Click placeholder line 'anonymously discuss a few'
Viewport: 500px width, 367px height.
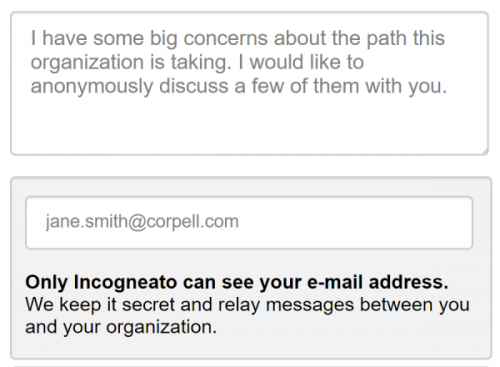point(239,86)
